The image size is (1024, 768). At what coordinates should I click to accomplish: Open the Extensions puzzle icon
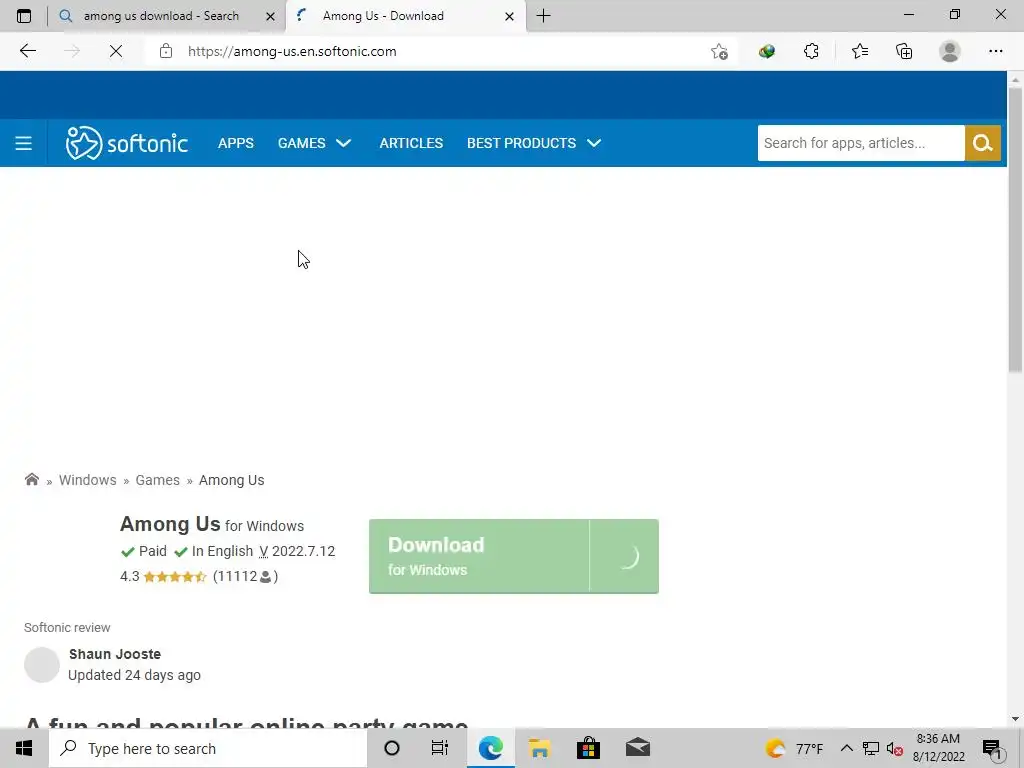(811, 51)
